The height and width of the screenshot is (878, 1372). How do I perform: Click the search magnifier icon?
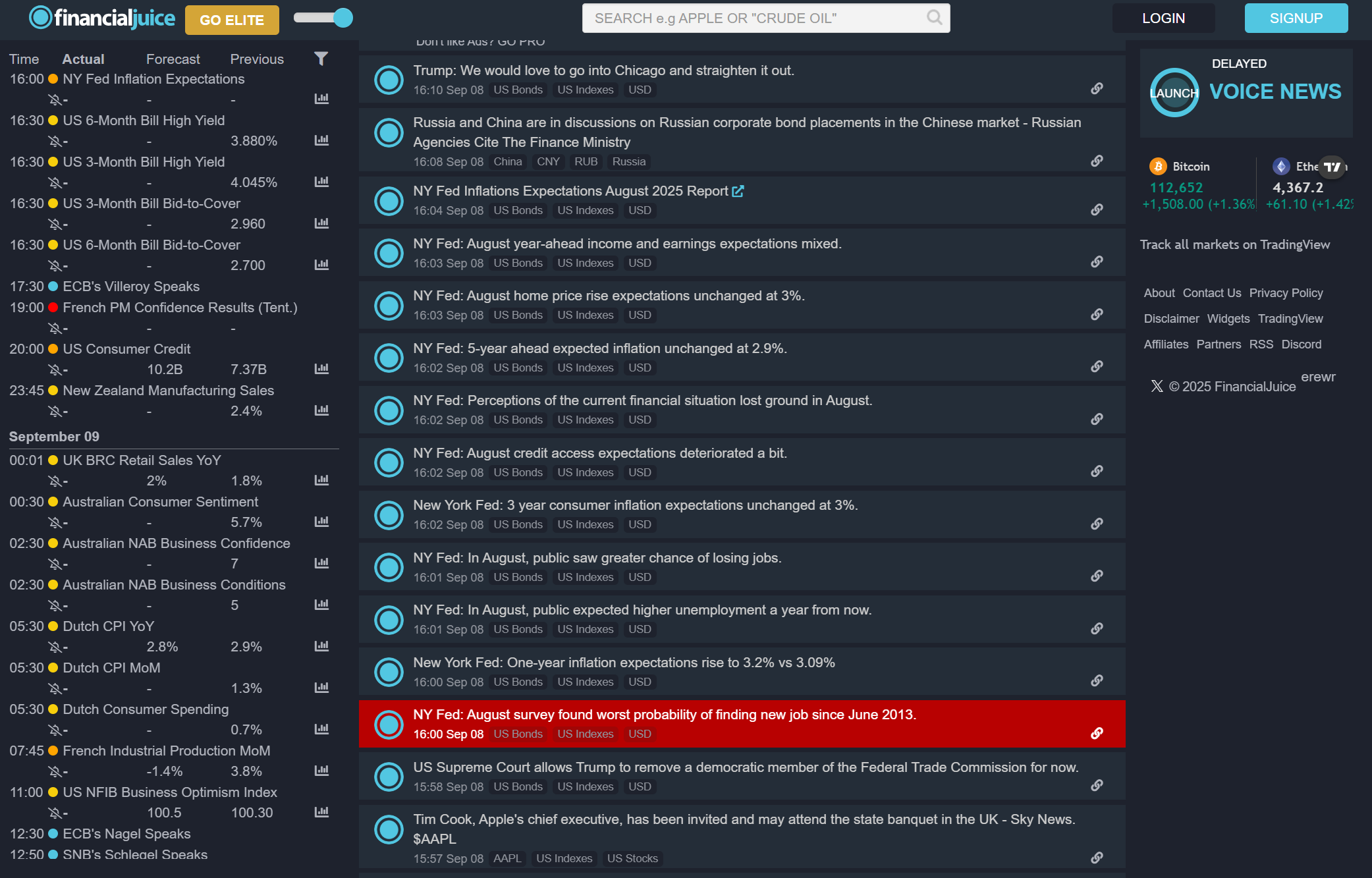click(934, 18)
